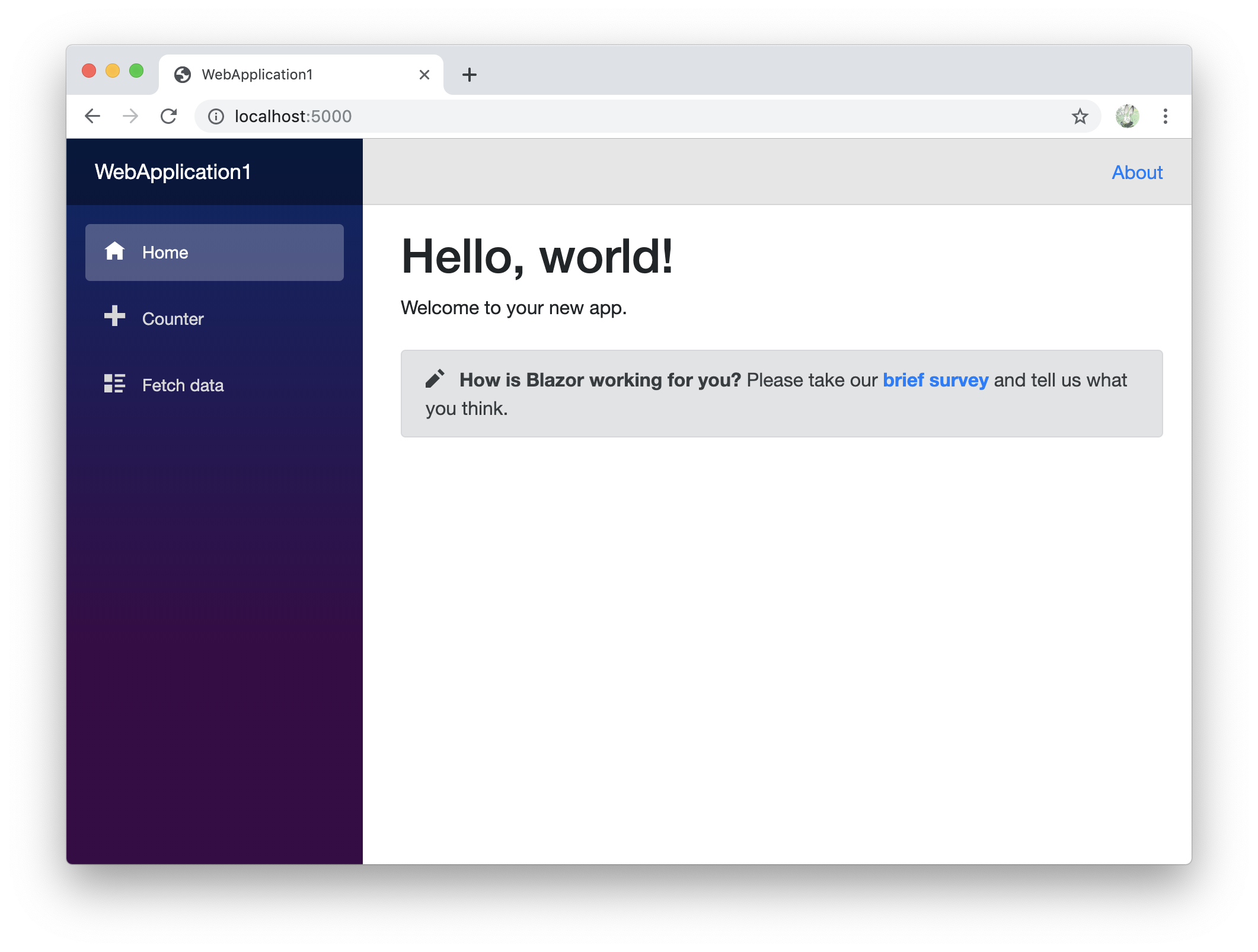Click the pencil icon in the survey alert
The height and width of the screenshot is (952, 1258).
[x=436, y=378]
